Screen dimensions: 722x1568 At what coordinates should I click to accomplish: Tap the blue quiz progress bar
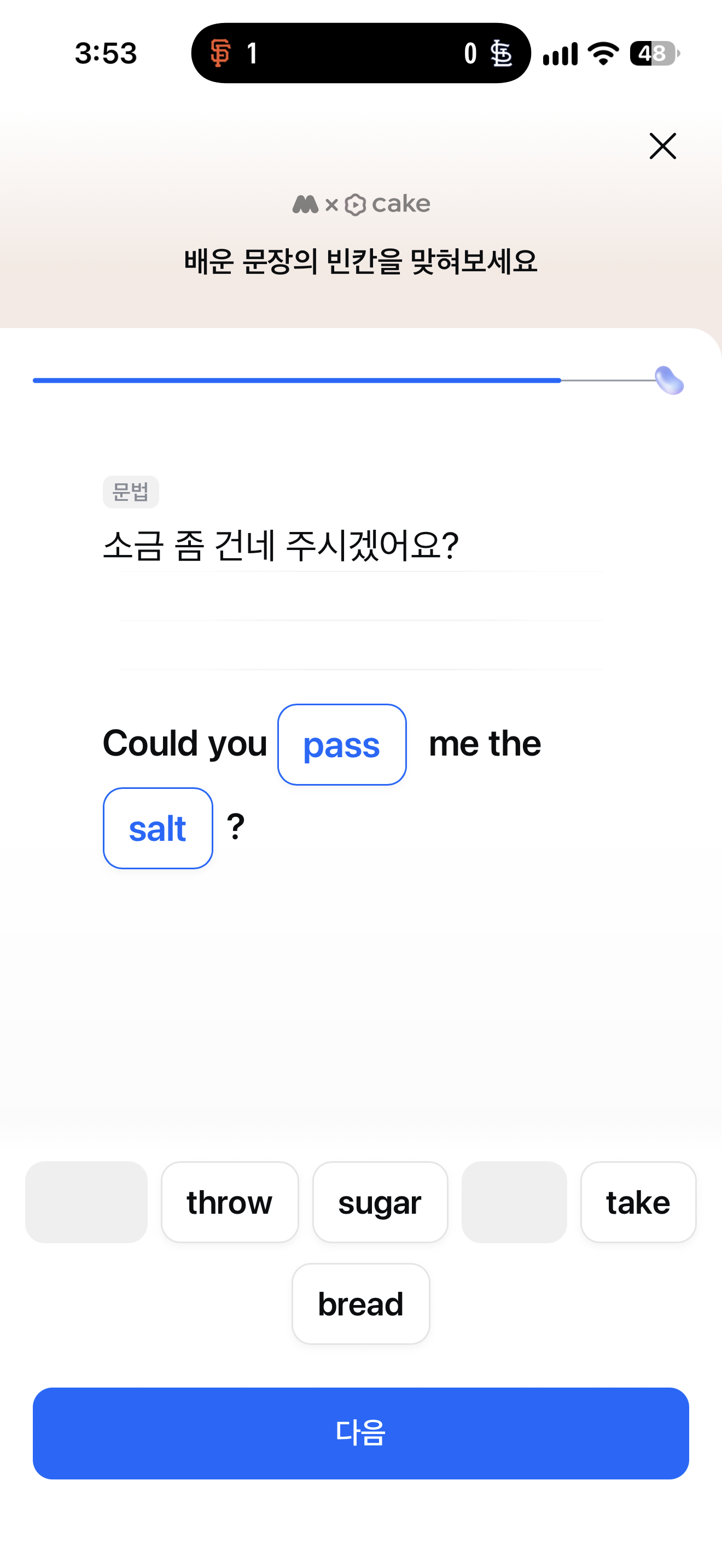point(297,381)
